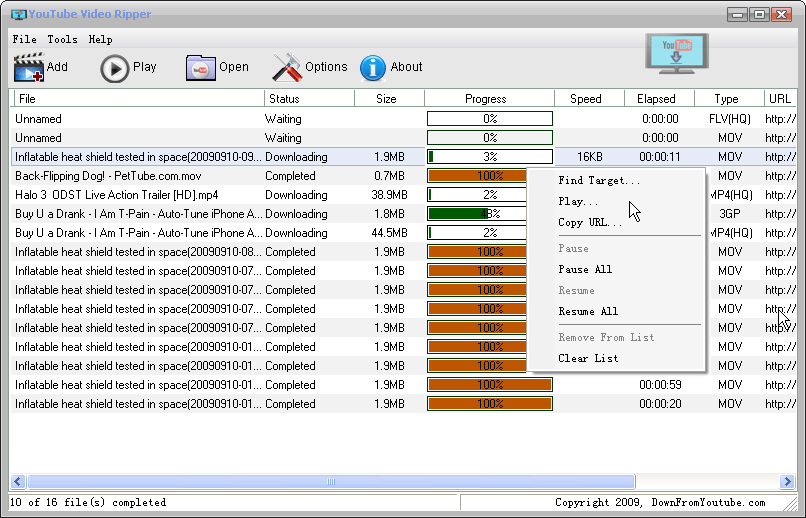The width and height of the screenshot is (806, 518).
Task: Open the Tools menu
Action: pyautogui.click(x=62, y=40)
